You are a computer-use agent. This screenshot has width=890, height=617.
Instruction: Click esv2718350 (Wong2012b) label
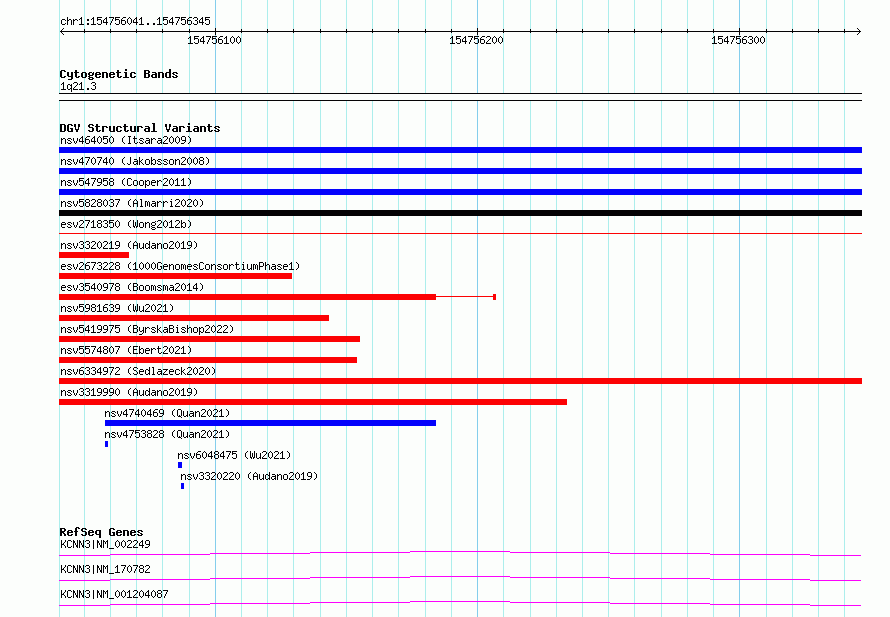coord(126,224)
